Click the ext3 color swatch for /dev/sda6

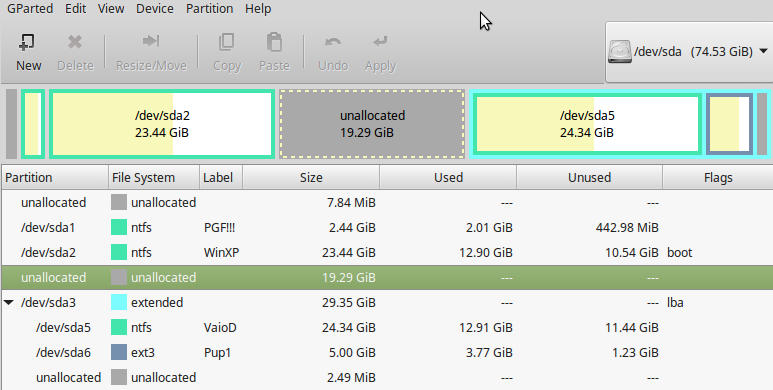coord(119,353)
